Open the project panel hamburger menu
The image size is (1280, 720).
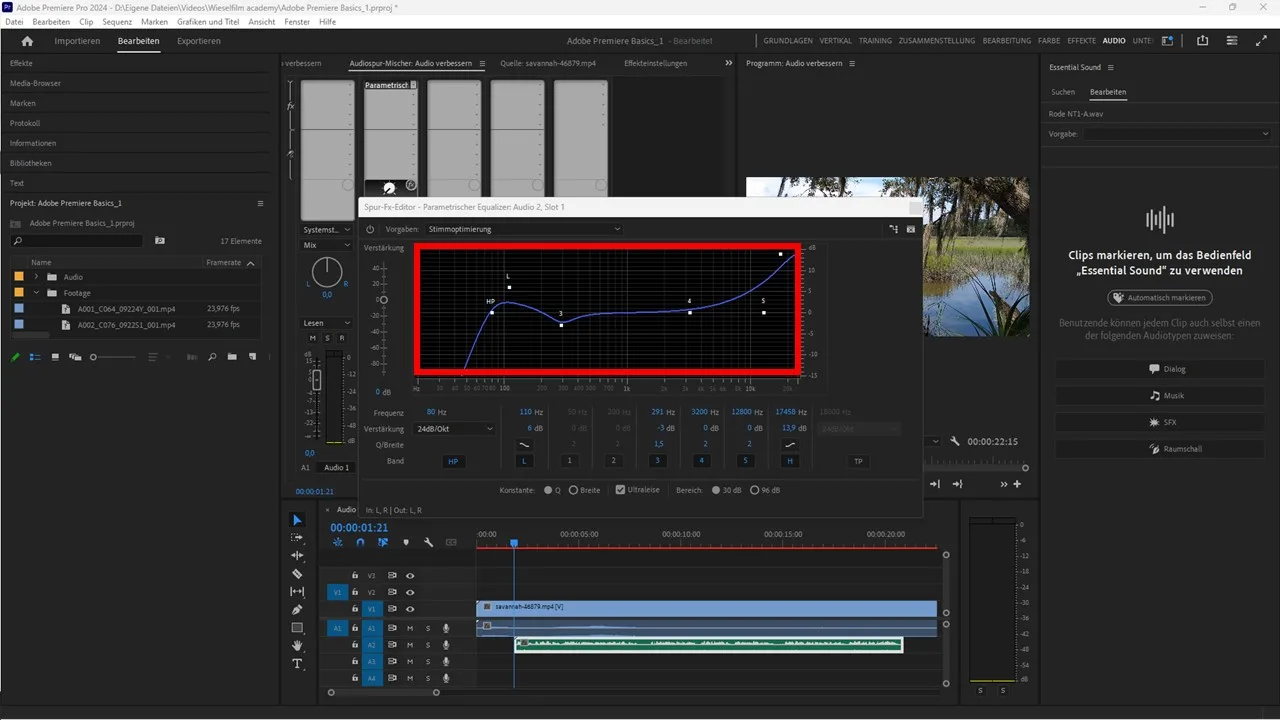260,203
